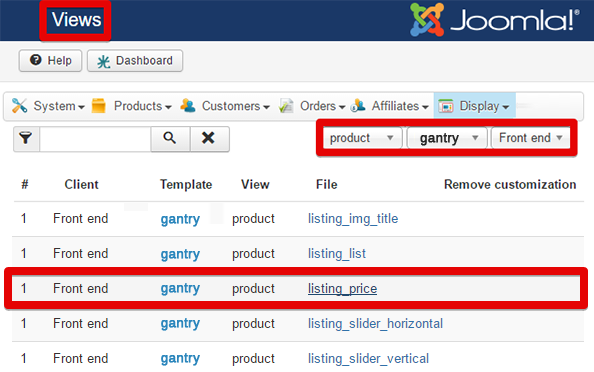Click the Joomla logo
This screenshot has width=594, height=372.
pos(494,20)
